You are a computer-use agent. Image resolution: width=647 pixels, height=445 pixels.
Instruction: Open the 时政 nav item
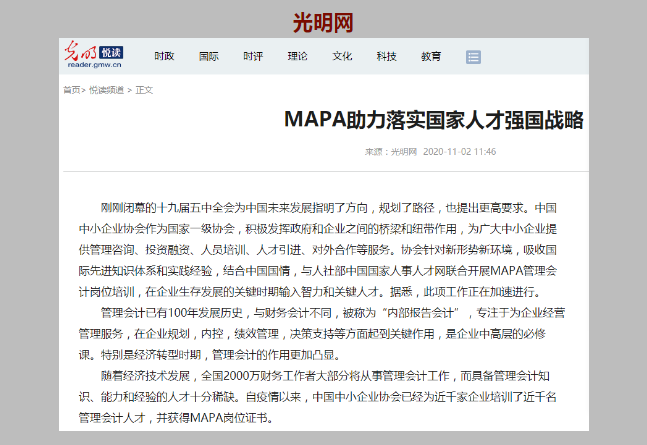click(x=164, y=56)
